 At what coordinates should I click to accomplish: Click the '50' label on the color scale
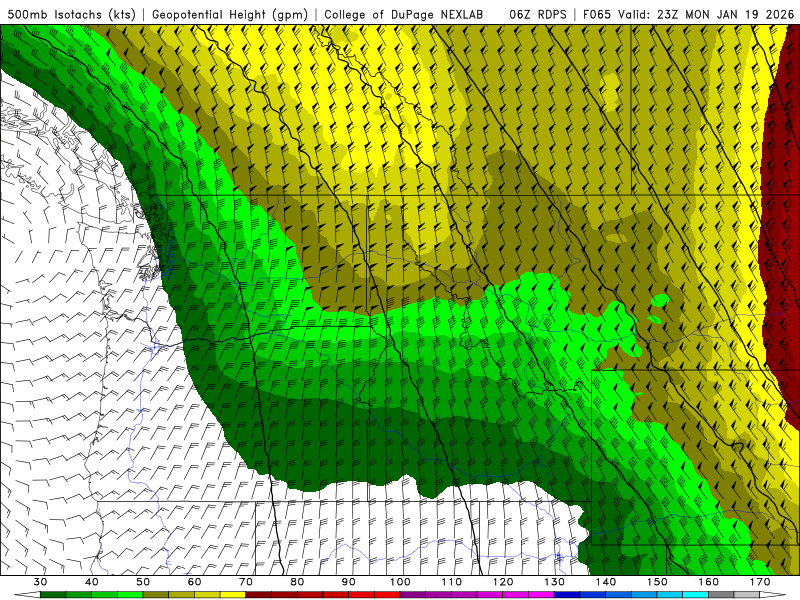point(143,582)
